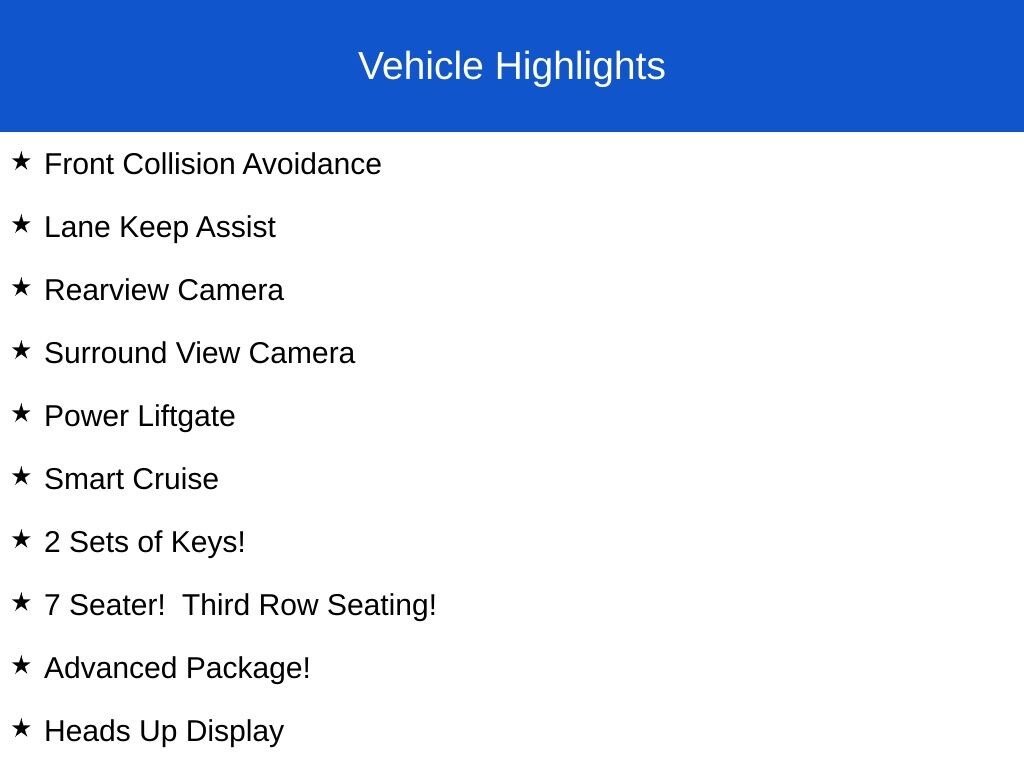Click the star icon next to Advanced Package
This screenshot has height=768, width=1024.
pos(21,665)
